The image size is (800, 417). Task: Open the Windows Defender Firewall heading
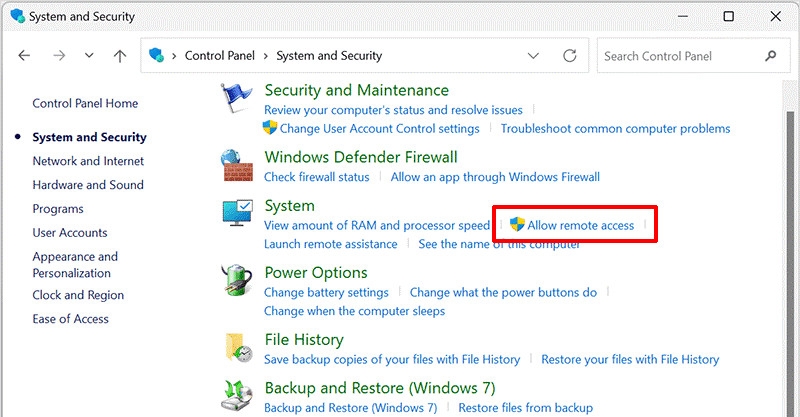(x=361, y=157)
